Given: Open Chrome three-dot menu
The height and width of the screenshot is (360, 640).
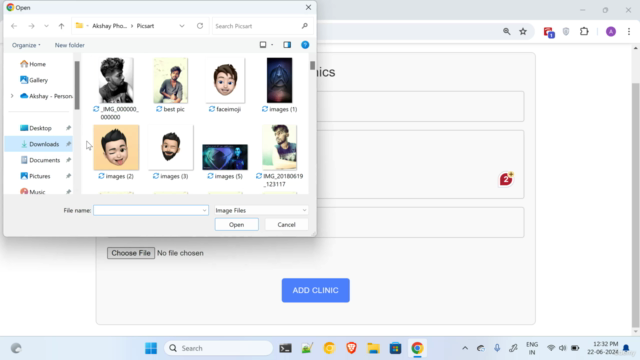Looking at the screenshot, I should click(x=629, y=31).
